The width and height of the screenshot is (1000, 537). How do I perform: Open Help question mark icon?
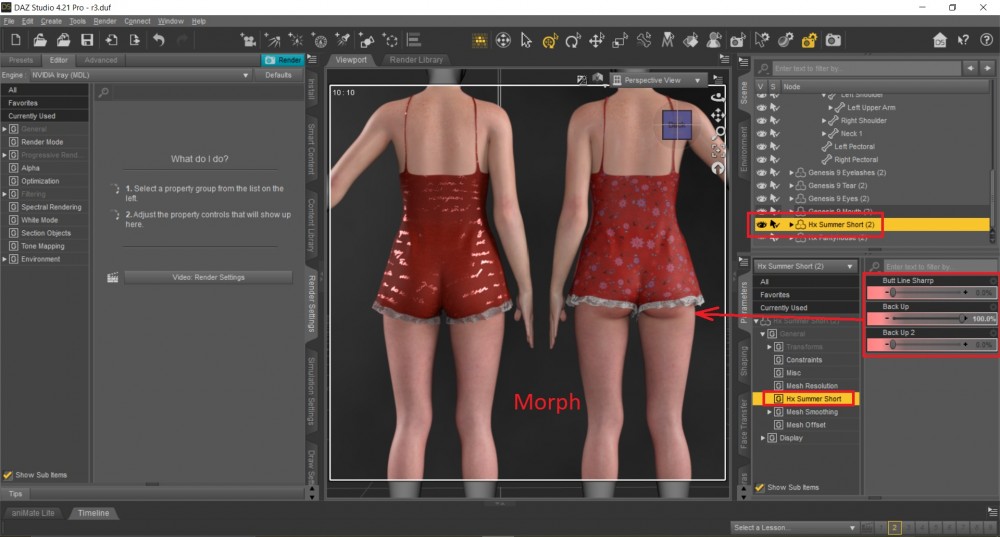click(x=987, y=40)
